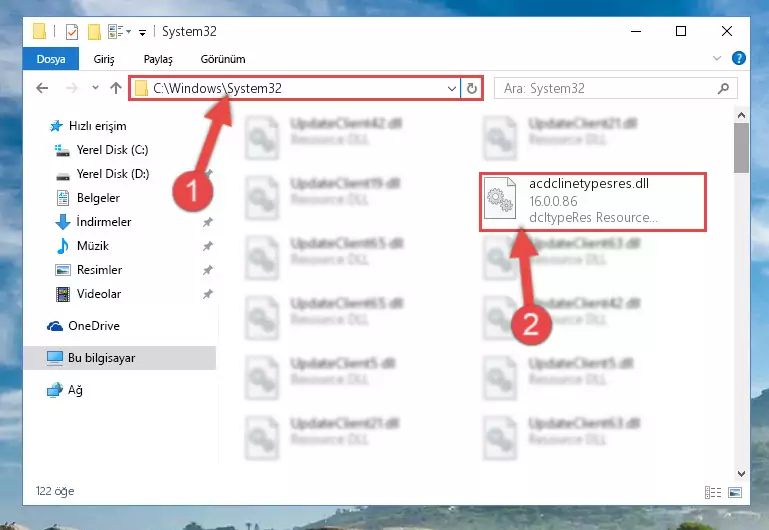Close the System32 window
This screenshot has width=769, height=530.
[x=727, y=31]
